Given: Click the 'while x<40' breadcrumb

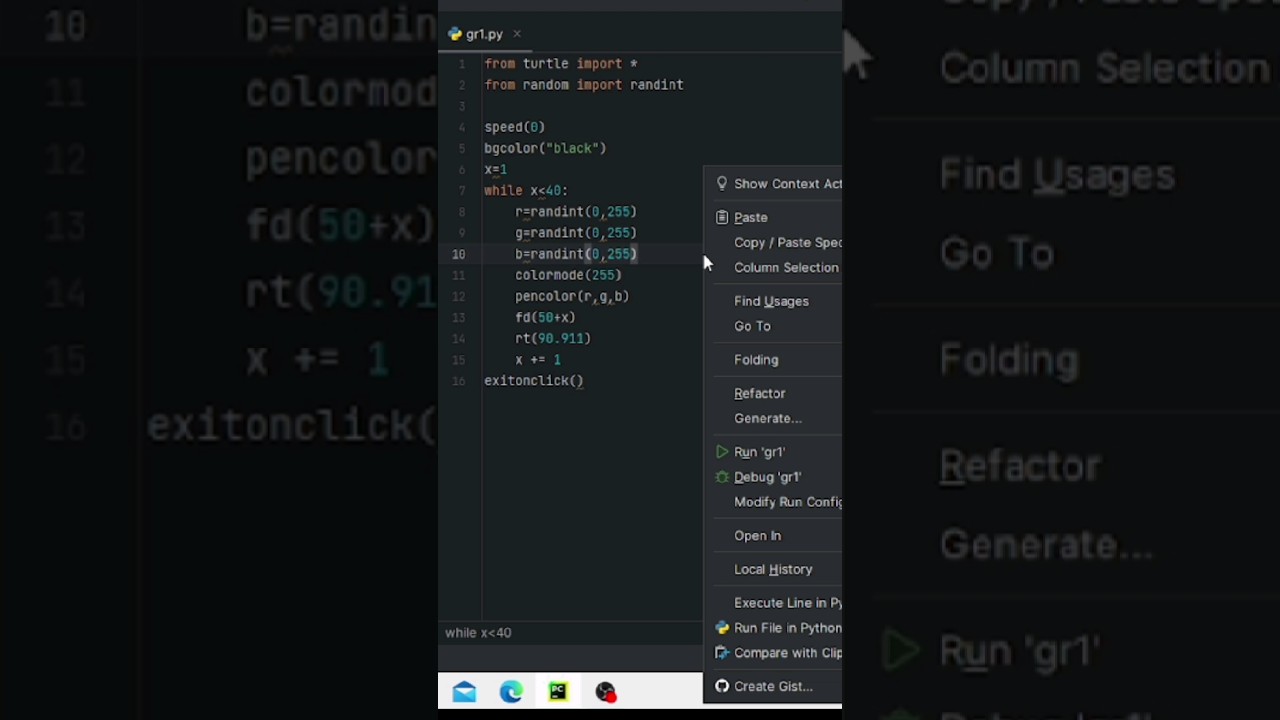Looking at the screenshot, I should [x=478, y=633].
